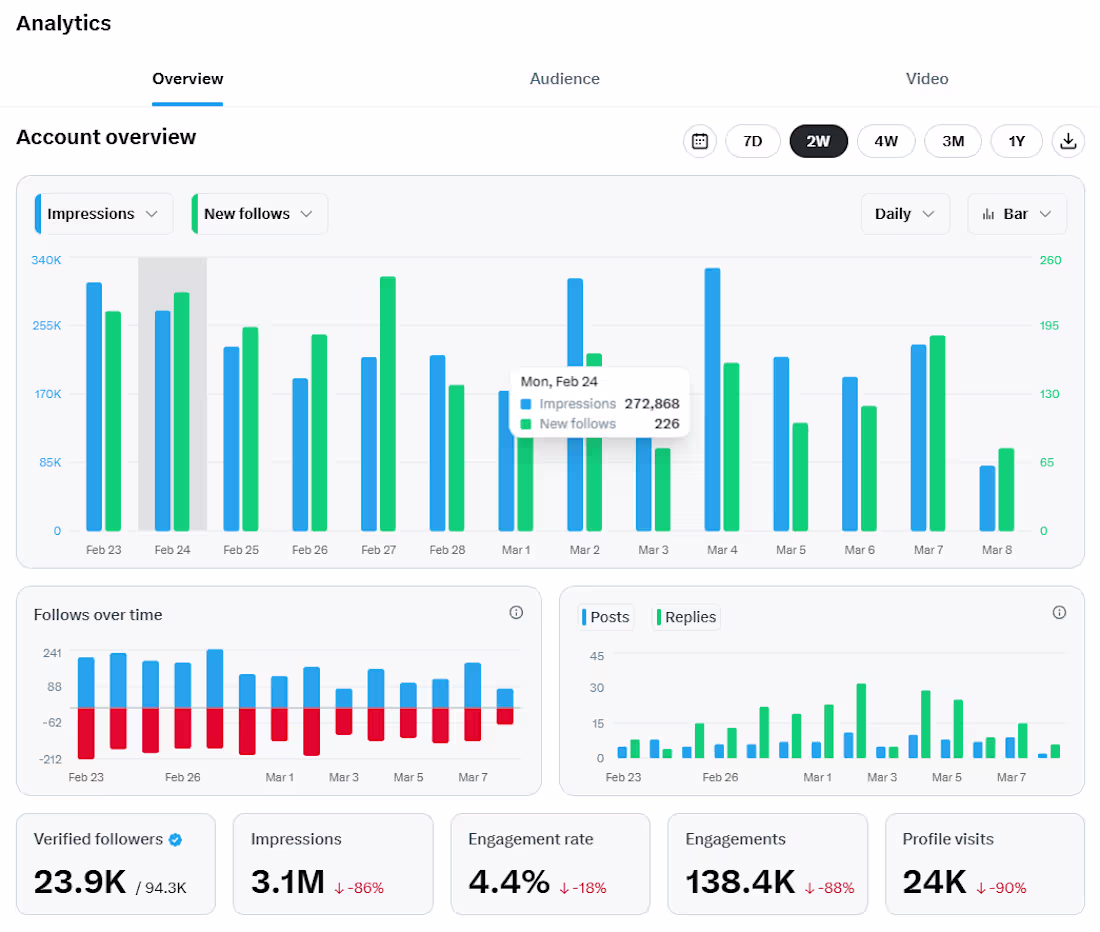Select the 3M time range button

point(953,141)
